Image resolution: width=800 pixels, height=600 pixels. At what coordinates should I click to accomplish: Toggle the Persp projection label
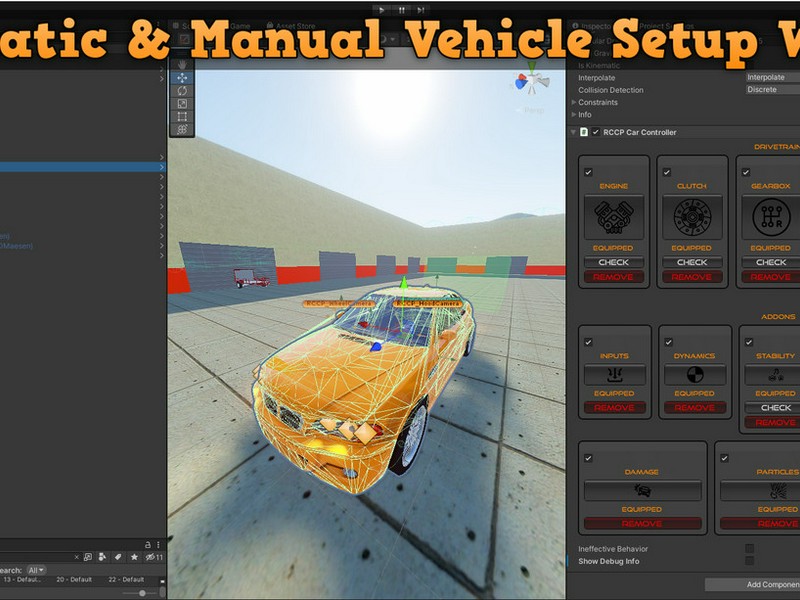[x=534, y=110]
